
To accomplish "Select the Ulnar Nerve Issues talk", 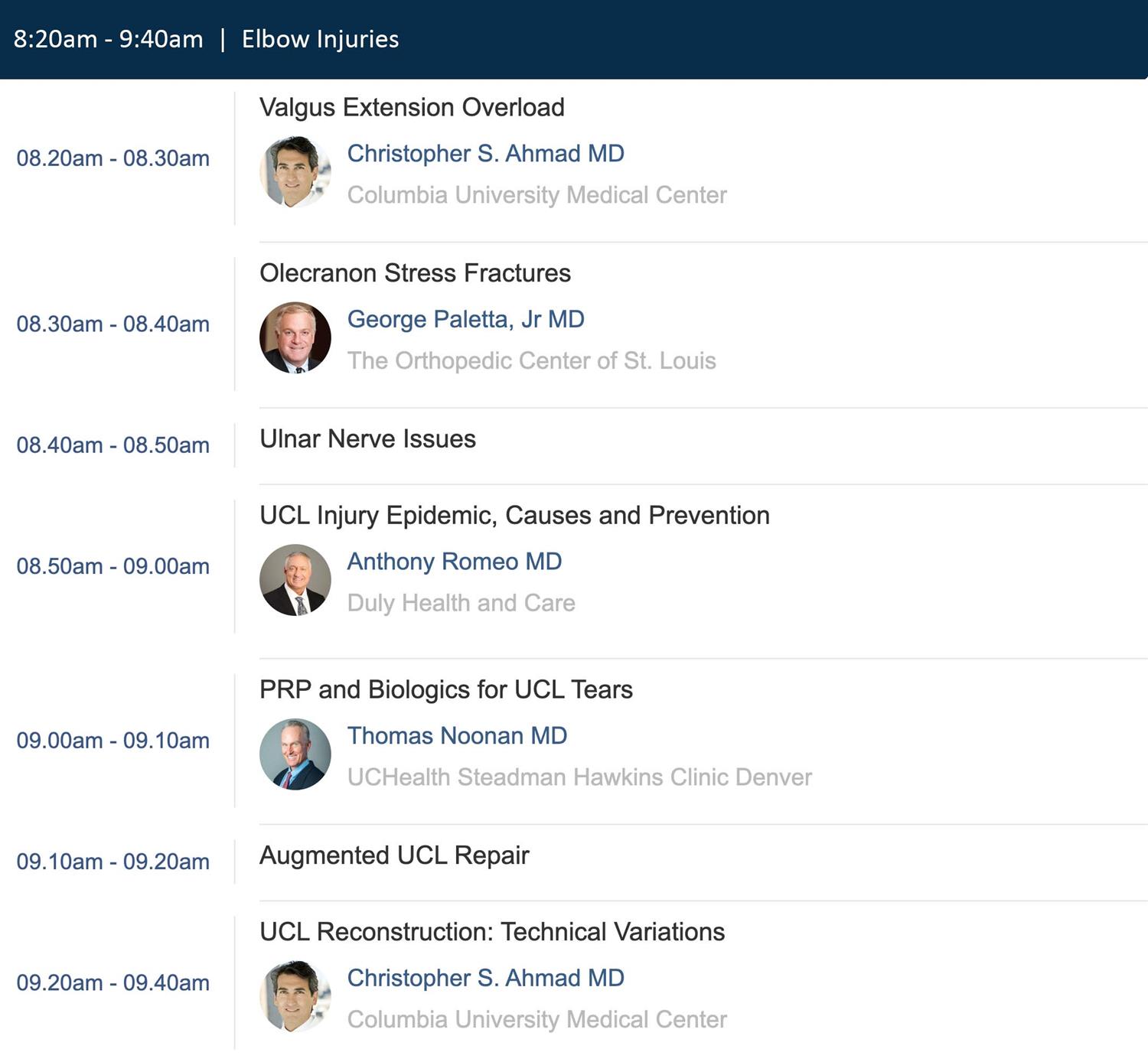I will [367, 439].
